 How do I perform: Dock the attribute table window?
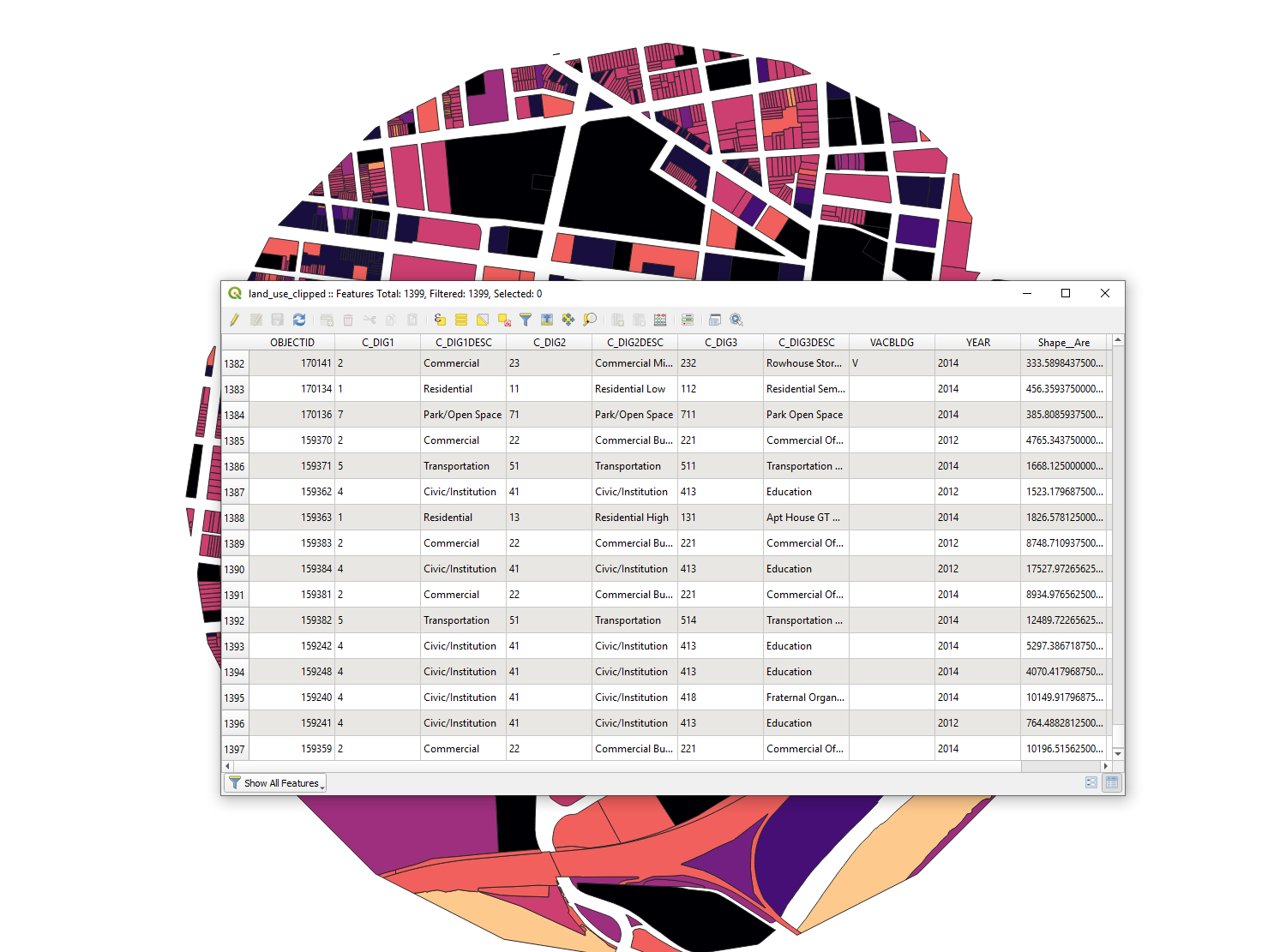pos(715,320)
